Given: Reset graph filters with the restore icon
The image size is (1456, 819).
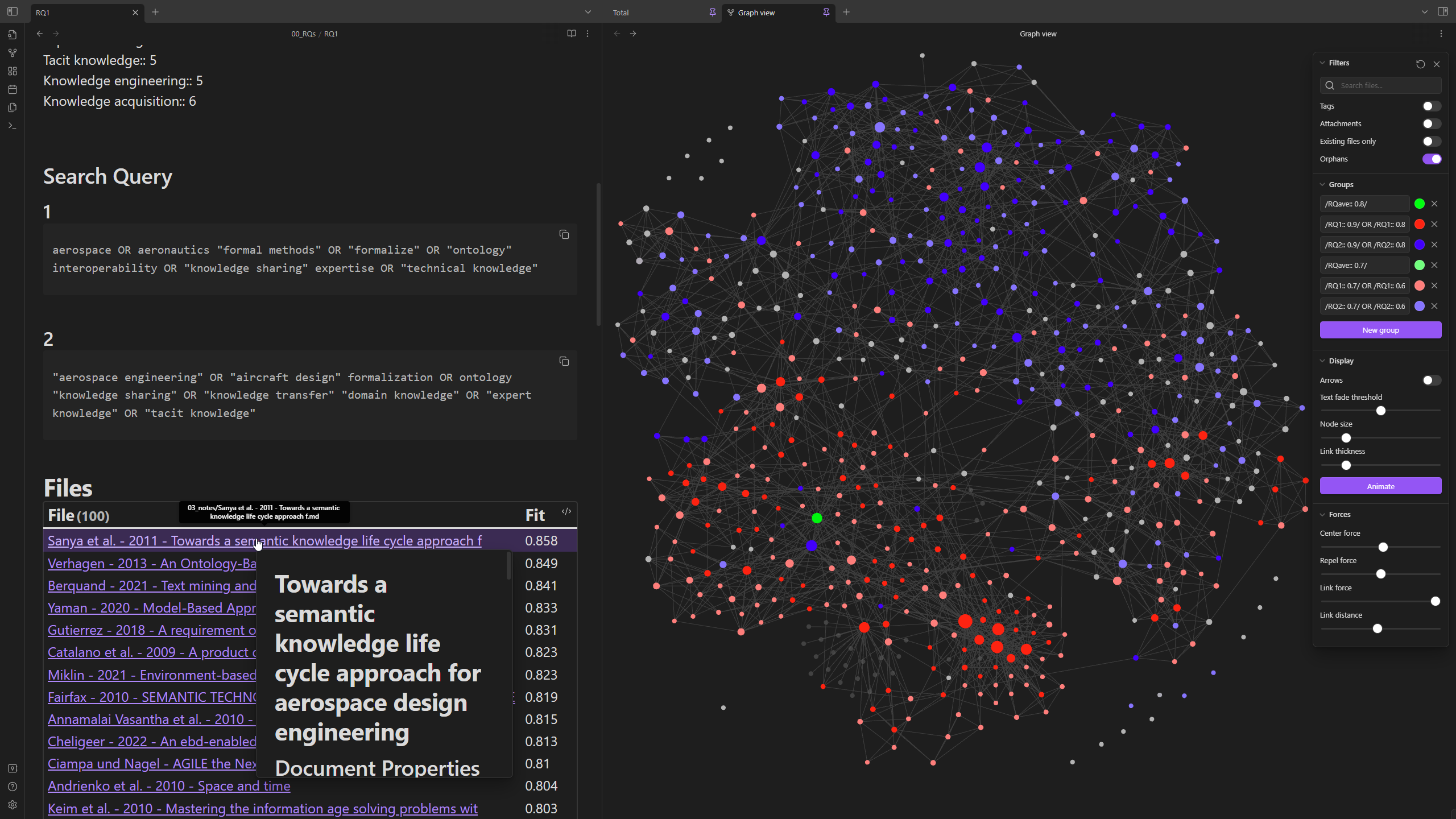Looking at the screenshot, I should (1420, 64).
